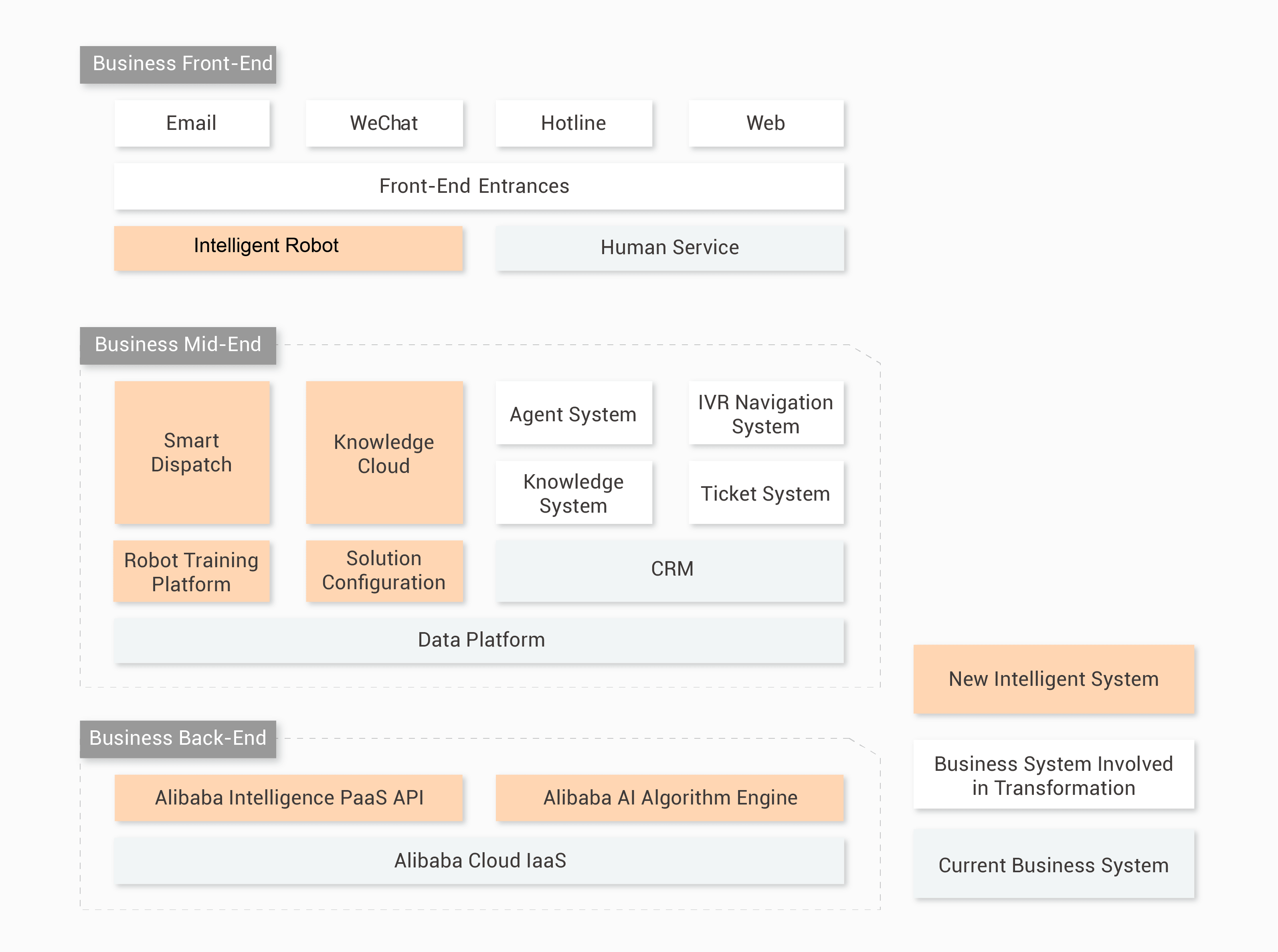Open the Smart Dispatch block
The image size is (1278, 952).
tap(192, 453)
